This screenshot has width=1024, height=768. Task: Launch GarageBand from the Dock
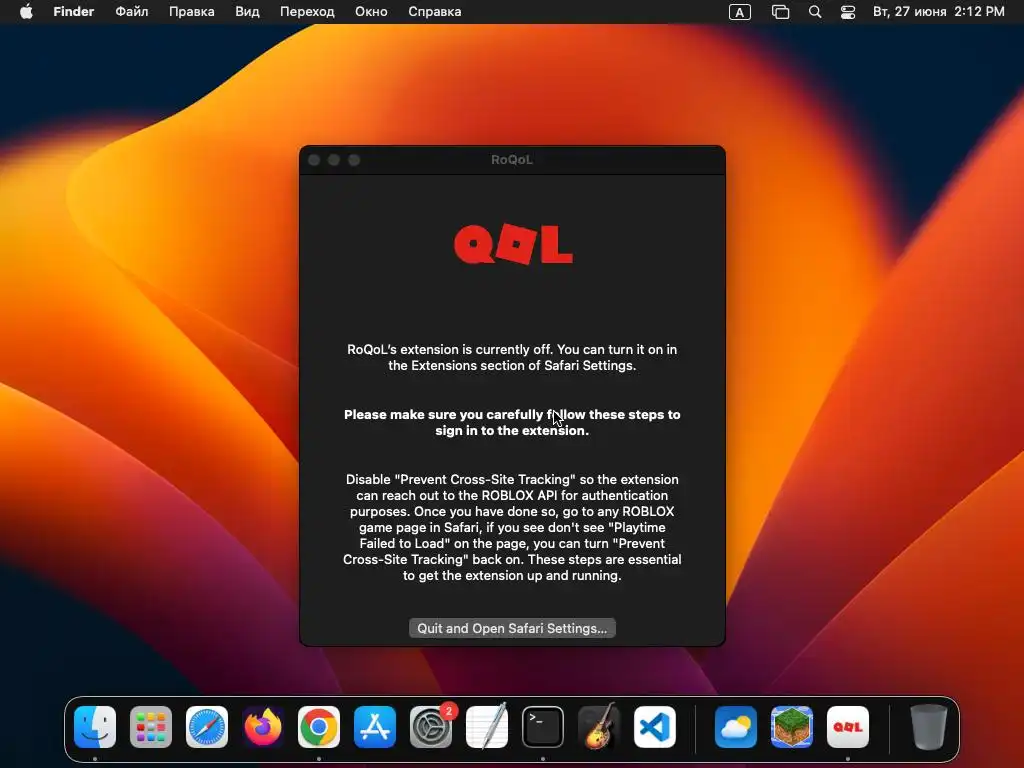coord(599,727)
